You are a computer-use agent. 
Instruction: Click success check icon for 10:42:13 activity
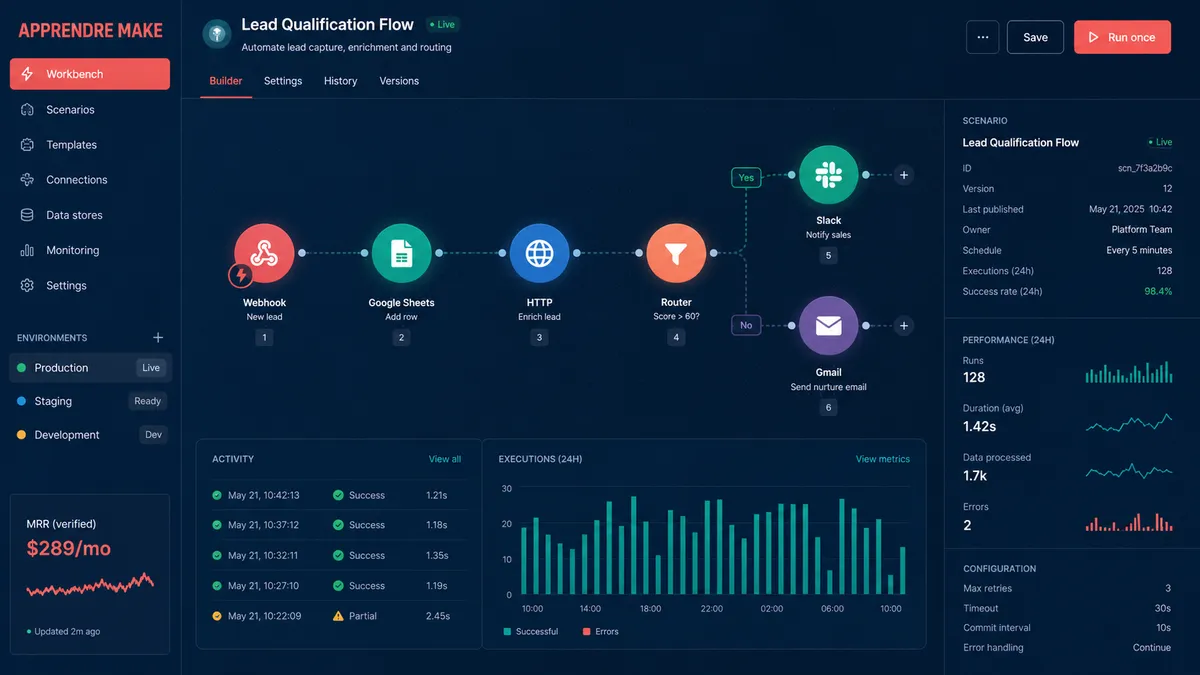338,495
